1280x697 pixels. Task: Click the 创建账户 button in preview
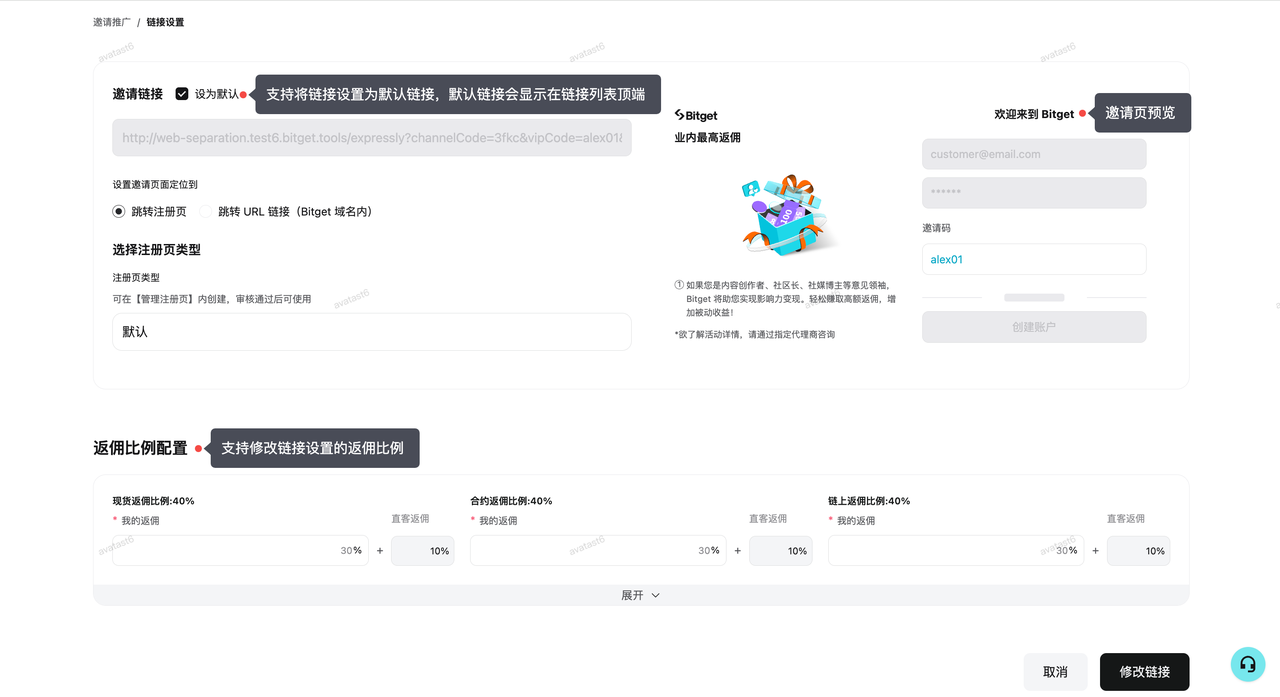point(1034,327)
